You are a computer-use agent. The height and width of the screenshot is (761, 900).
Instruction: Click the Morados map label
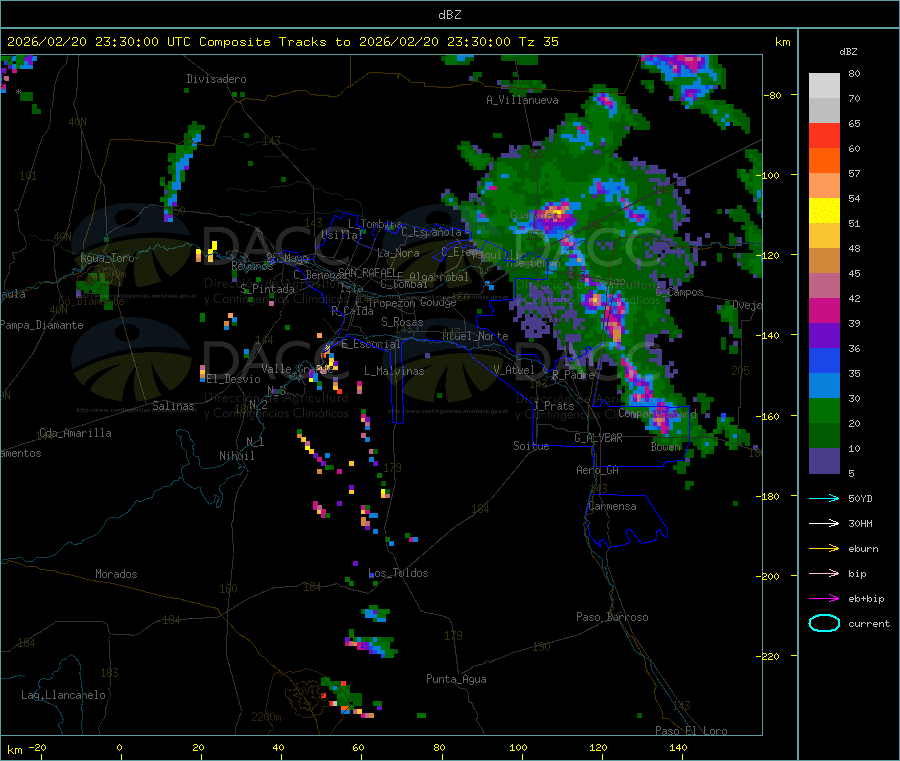click(117, 574)
